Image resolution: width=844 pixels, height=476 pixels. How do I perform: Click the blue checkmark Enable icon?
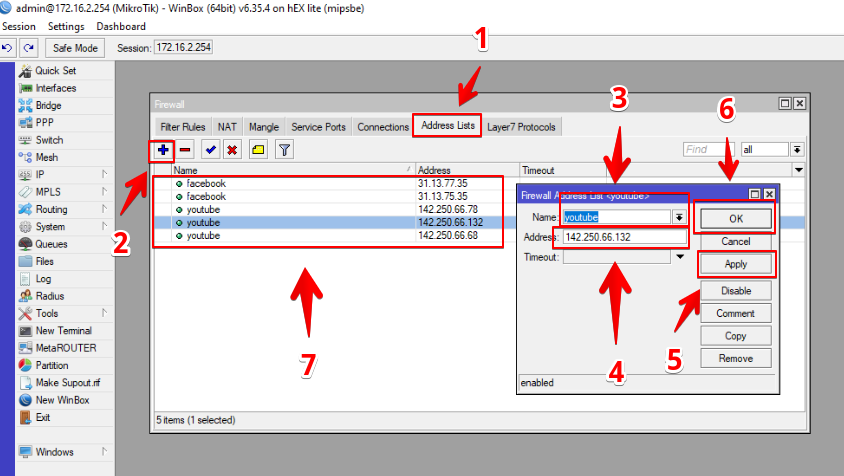click(x=210, y=150)
